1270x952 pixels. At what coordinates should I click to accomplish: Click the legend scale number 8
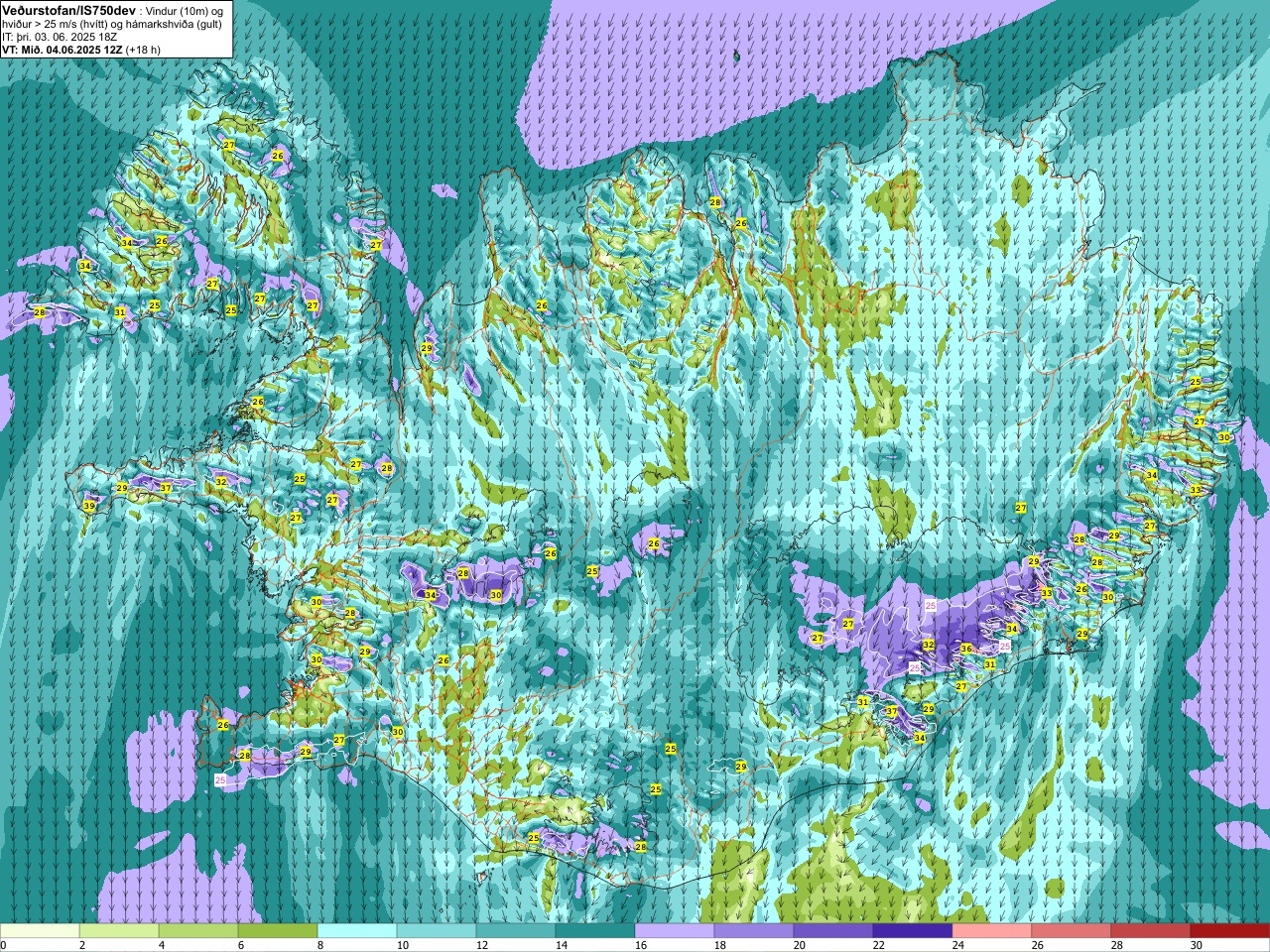click(x=320, y=945)
